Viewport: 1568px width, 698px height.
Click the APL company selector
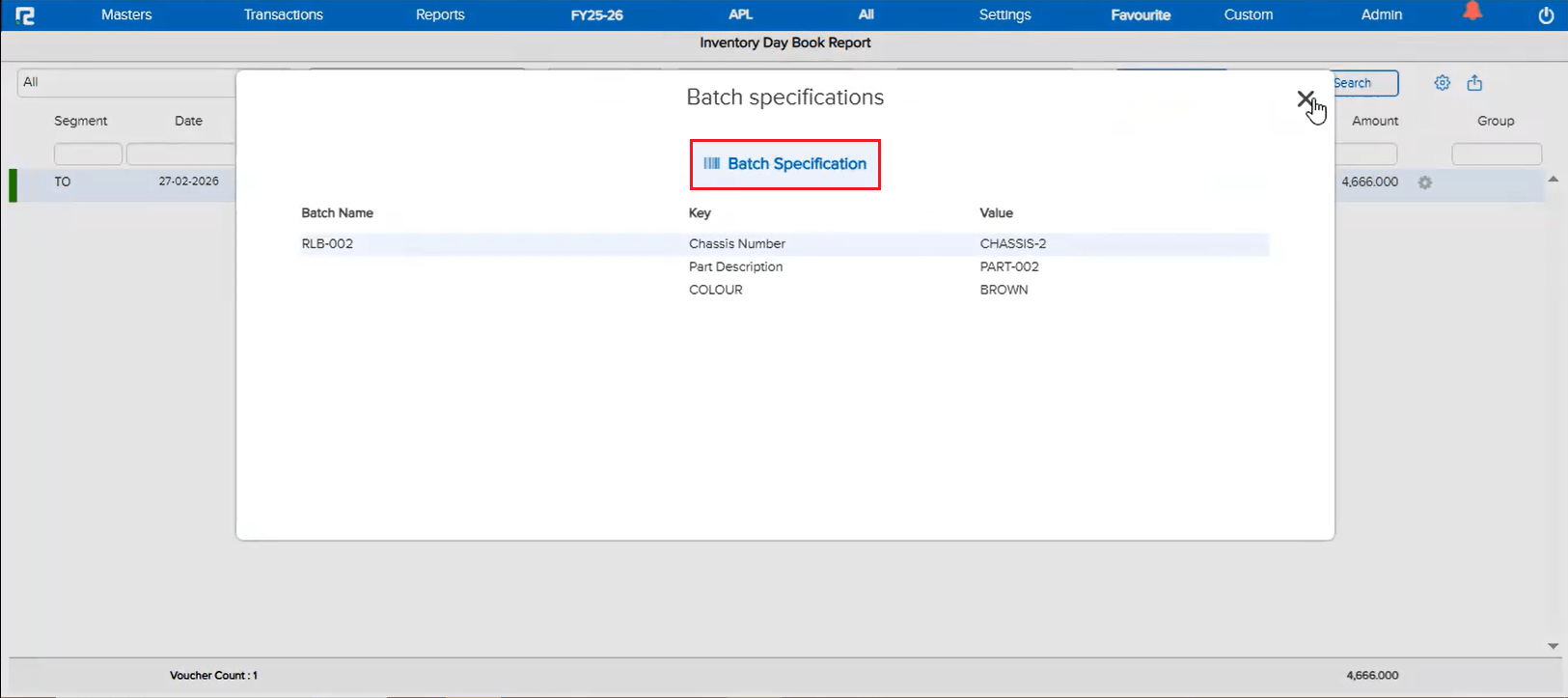(x=740, y=14)
